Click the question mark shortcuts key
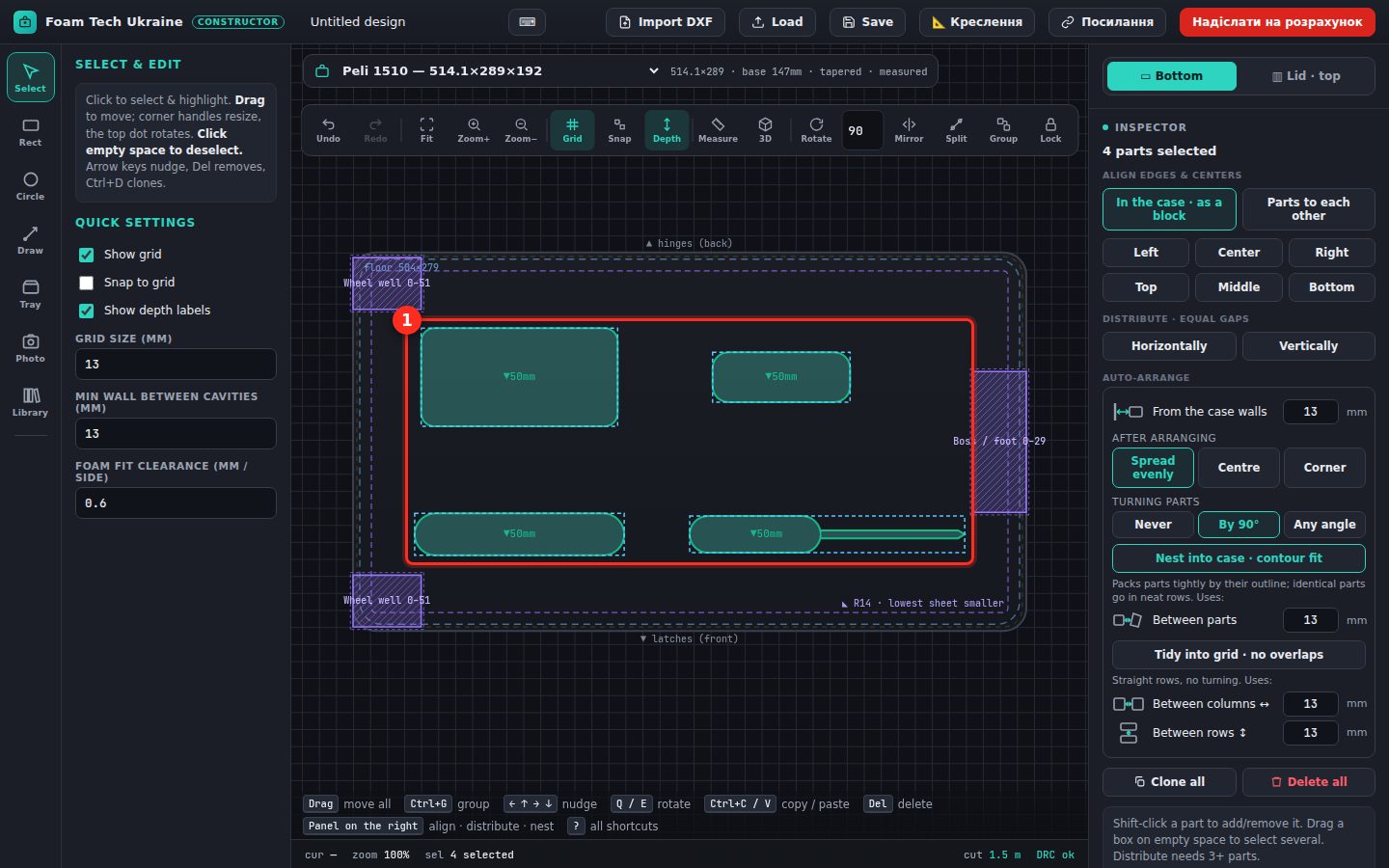Image resolution: width=1389 pixels, height=868 pixels. (x=576, y=826)
